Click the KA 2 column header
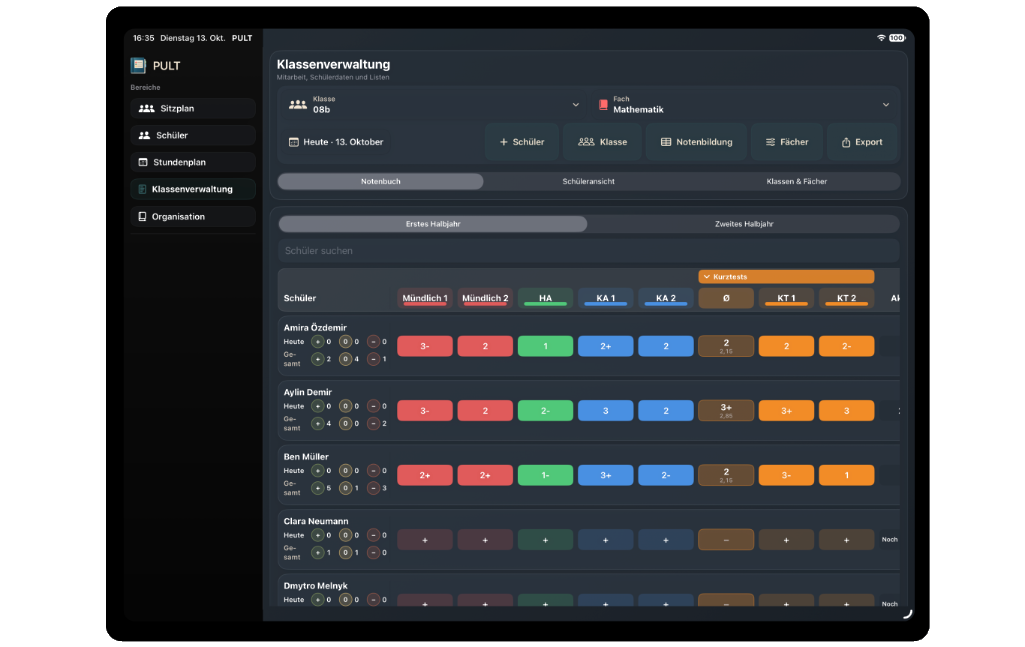The width and height of the screenshot is (1025, 647). click(665, 298)
